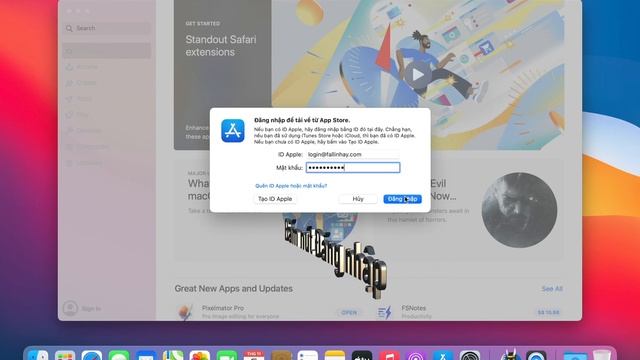
Task: Open Messages from the Dock
Action: click(119, 356)
